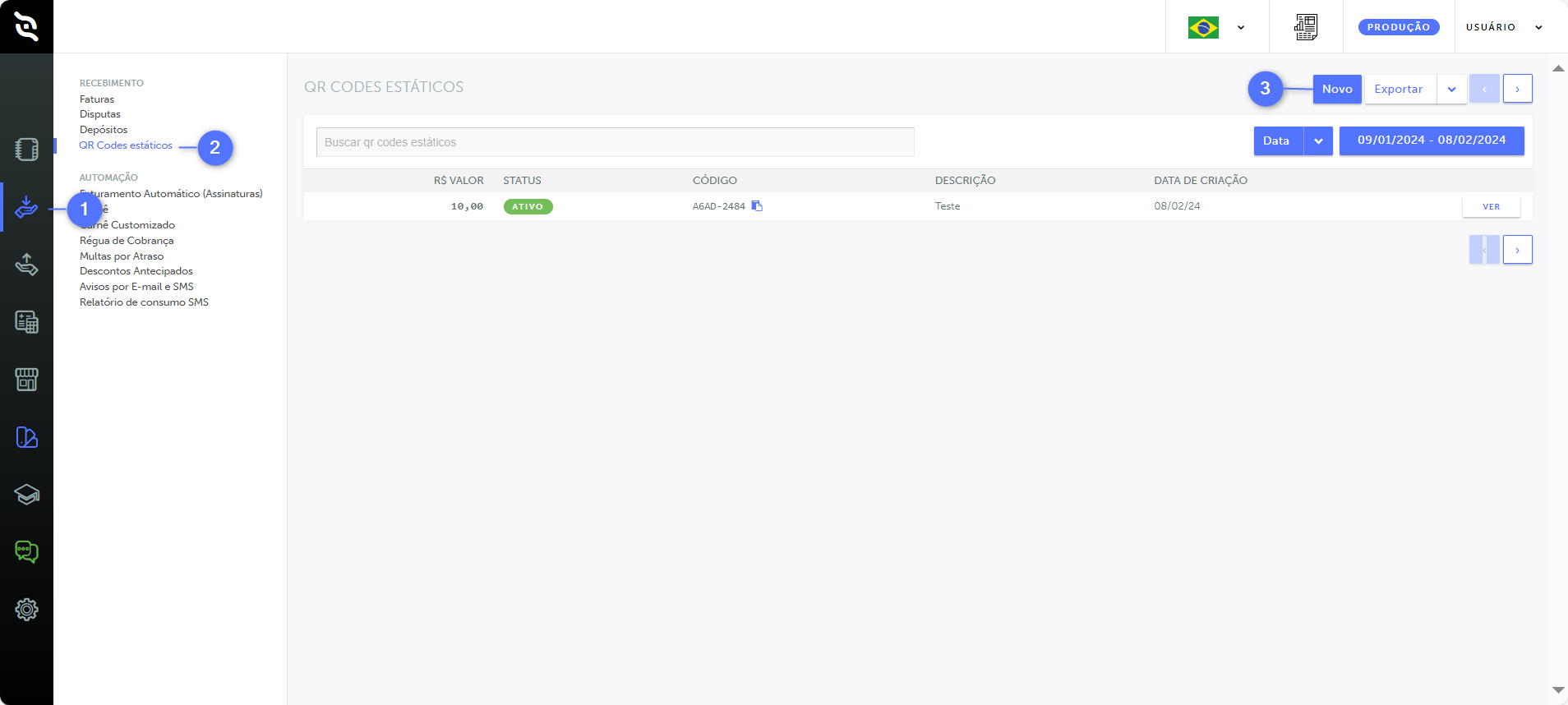Open the USUÁRIO user menu

(1504, 27)
